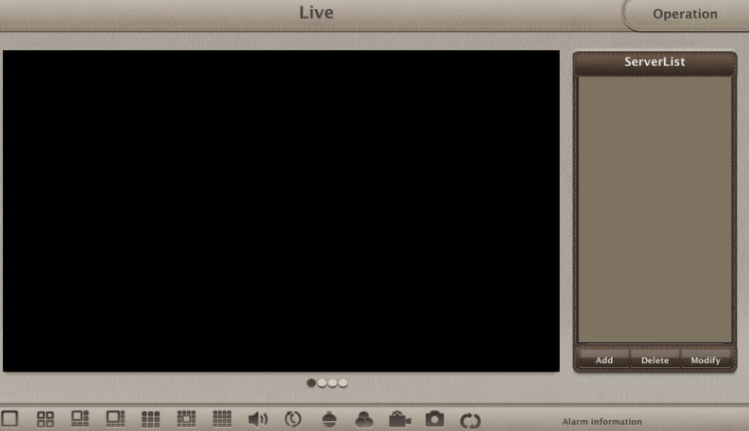Open the PTZ dome camera control
This screenshot has width=749, height=431.
(x=330, y=420)
